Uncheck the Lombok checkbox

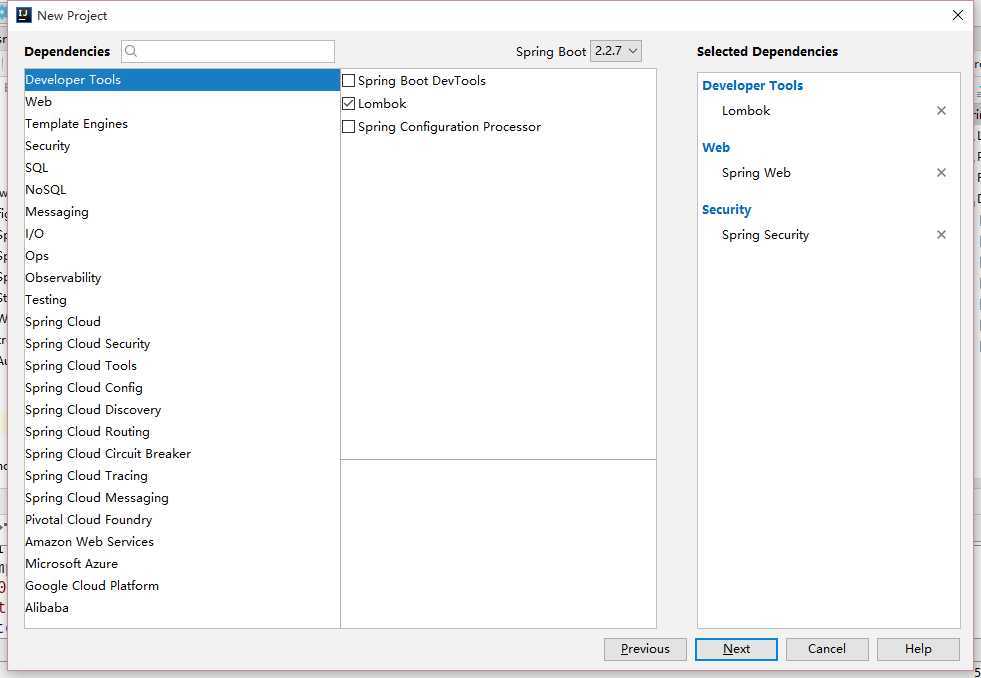pos(348,104)
